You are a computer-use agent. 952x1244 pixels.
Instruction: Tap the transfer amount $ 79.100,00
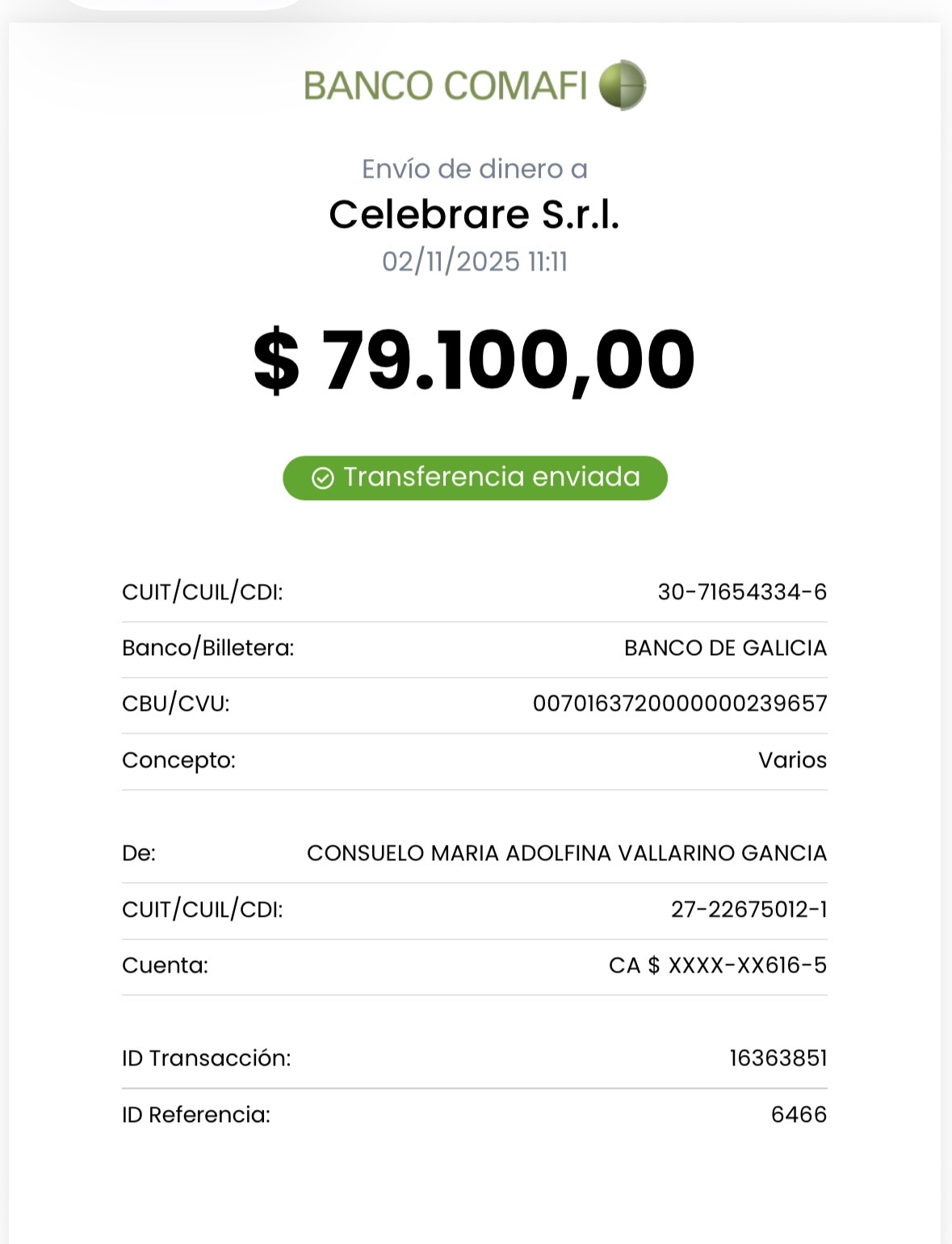(x=475, y=360)
